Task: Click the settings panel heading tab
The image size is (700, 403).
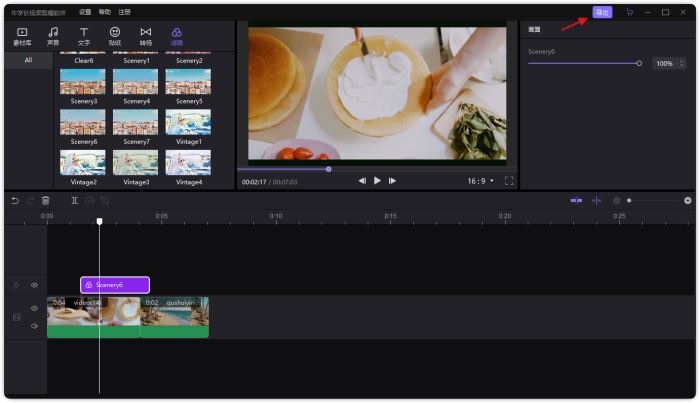Action: [534, 29]
